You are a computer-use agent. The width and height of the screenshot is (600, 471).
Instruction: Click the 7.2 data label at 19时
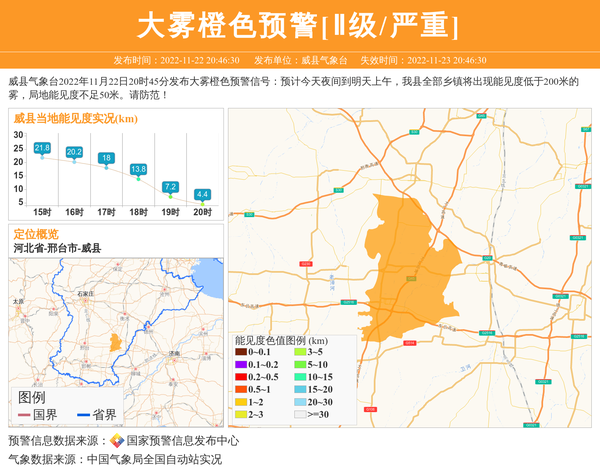[170, 187]
